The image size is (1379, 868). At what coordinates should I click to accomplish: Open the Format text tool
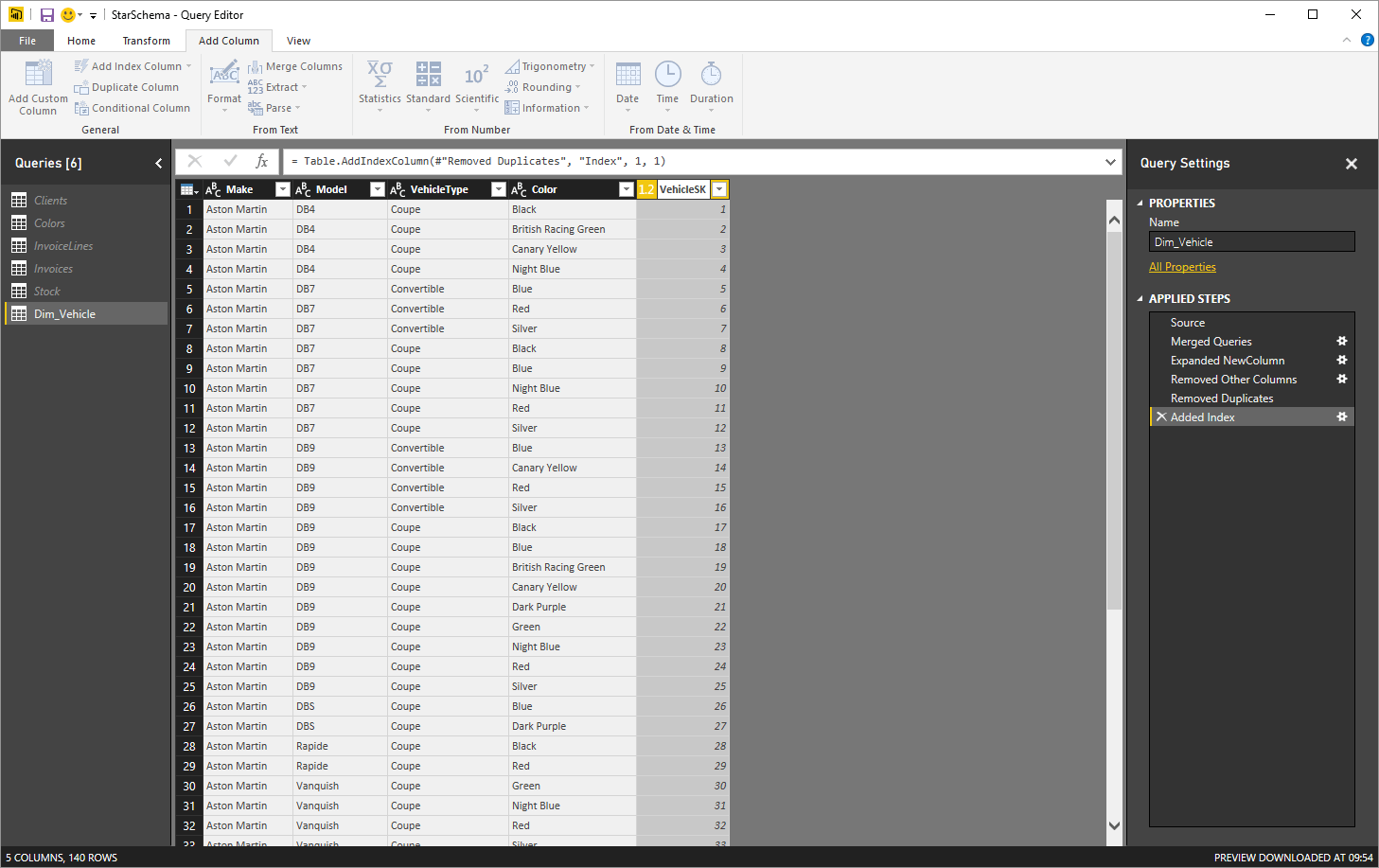tap(224, 85)
